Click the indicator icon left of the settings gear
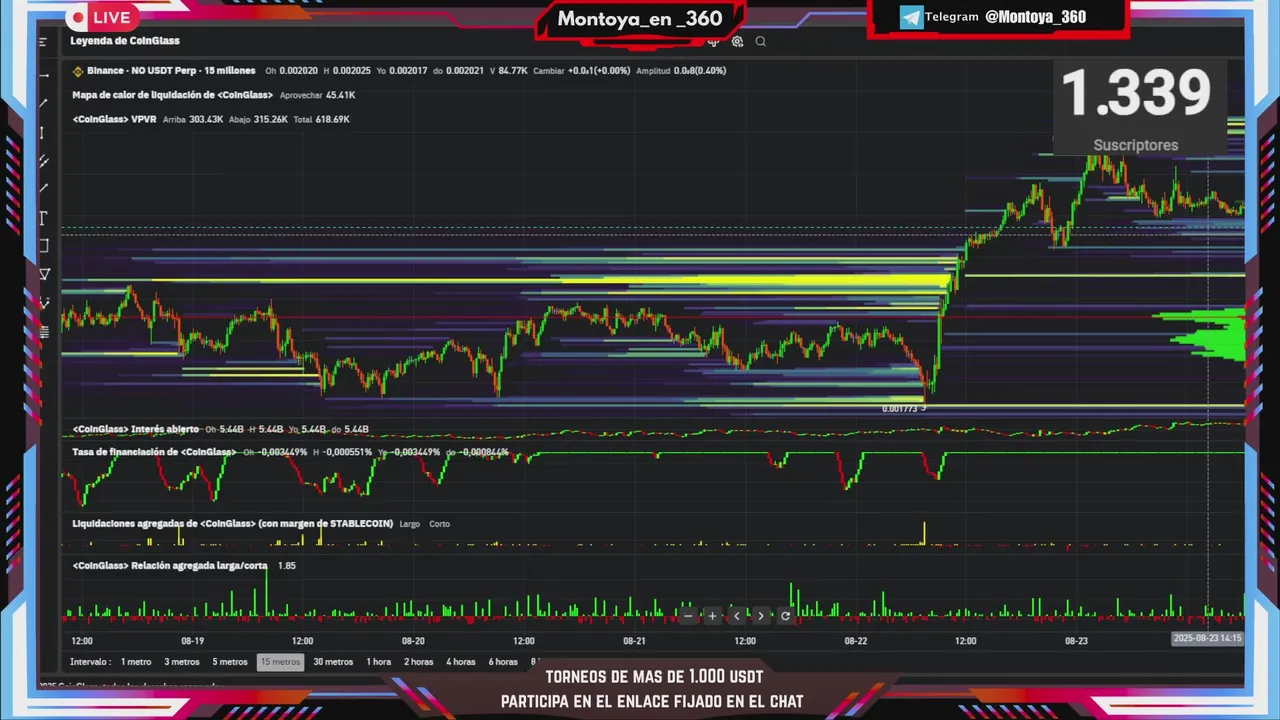The image size is (1280, 720). [713, 42]
